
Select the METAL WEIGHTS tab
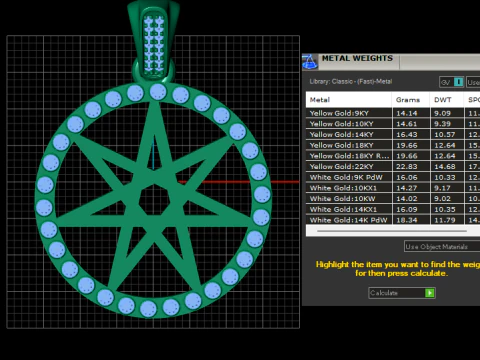357,58
